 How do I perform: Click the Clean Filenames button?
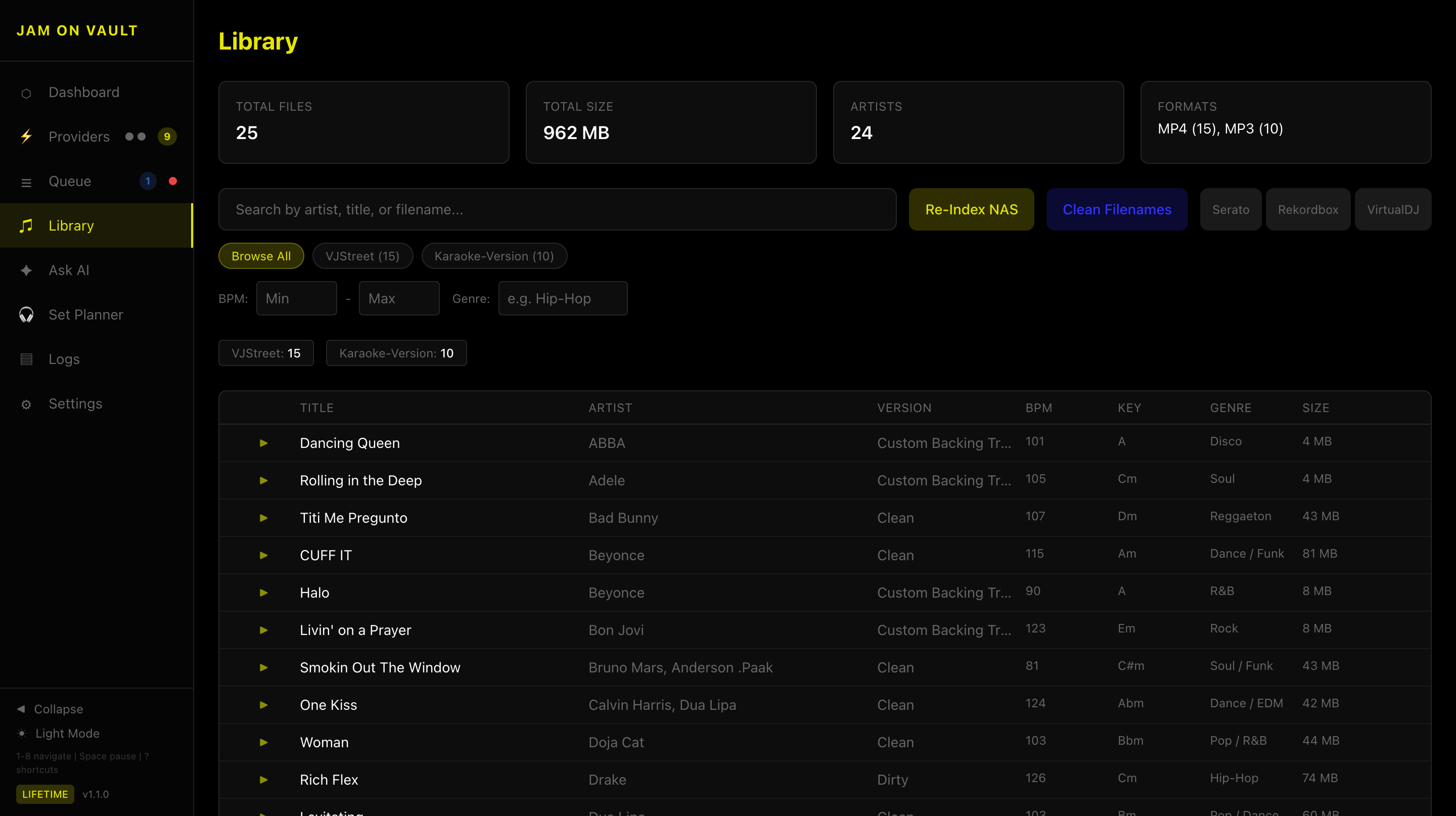click(1117, 210)
